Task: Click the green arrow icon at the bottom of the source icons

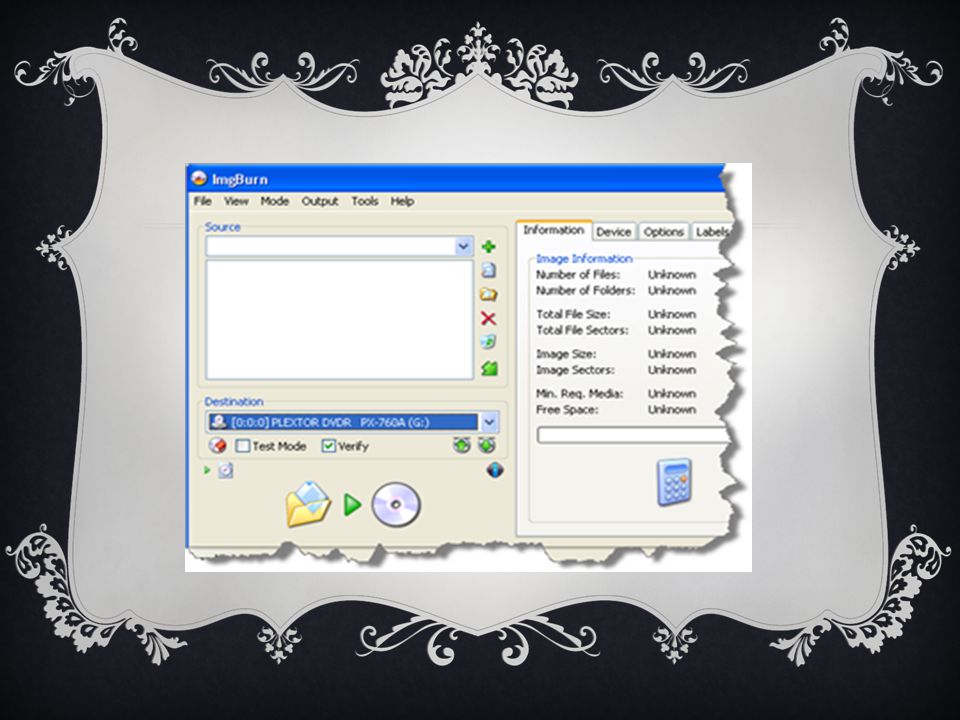Action: click(489, 368)
